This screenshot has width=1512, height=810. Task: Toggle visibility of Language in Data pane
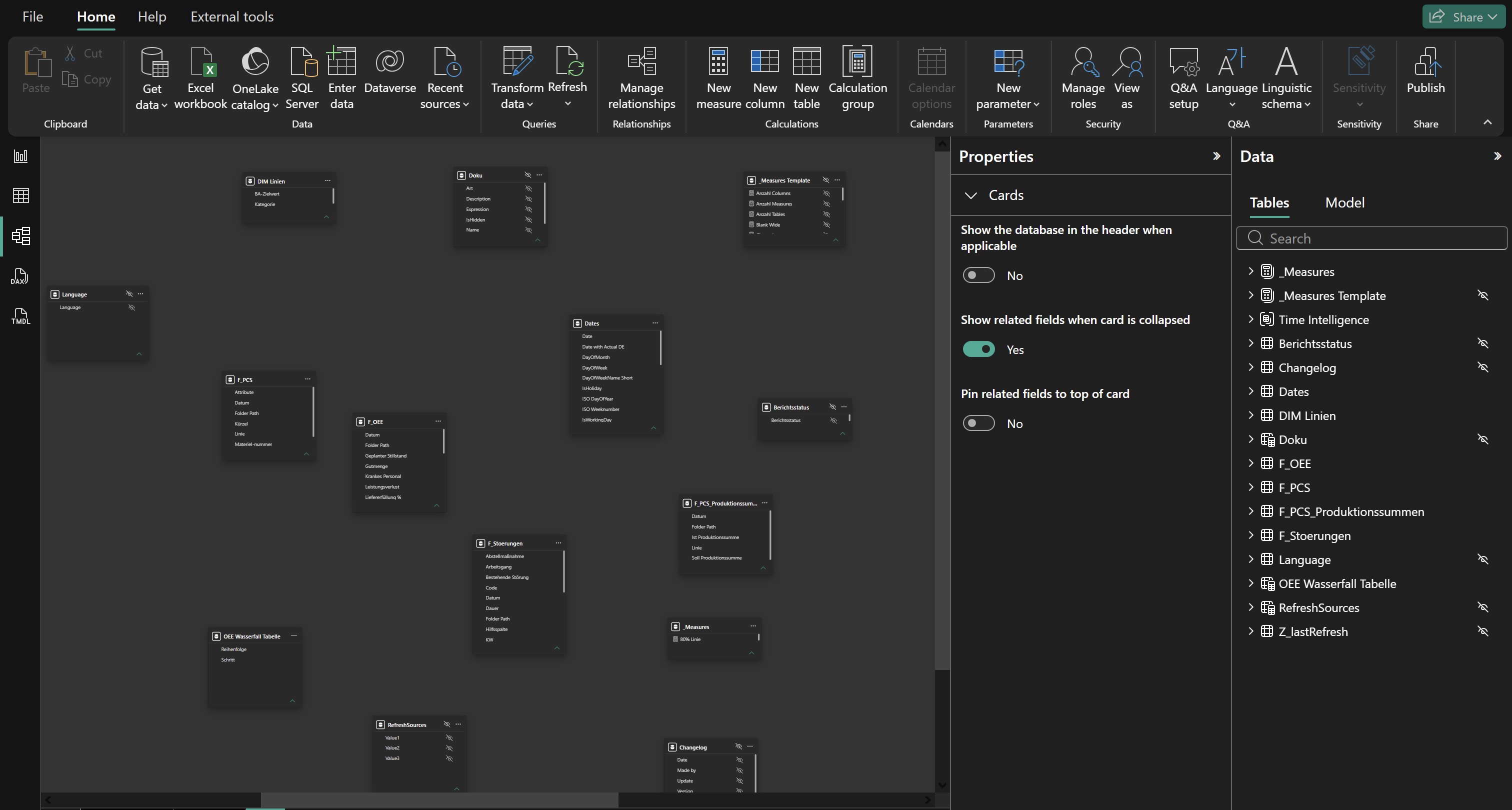click(x=1482, y=559)
